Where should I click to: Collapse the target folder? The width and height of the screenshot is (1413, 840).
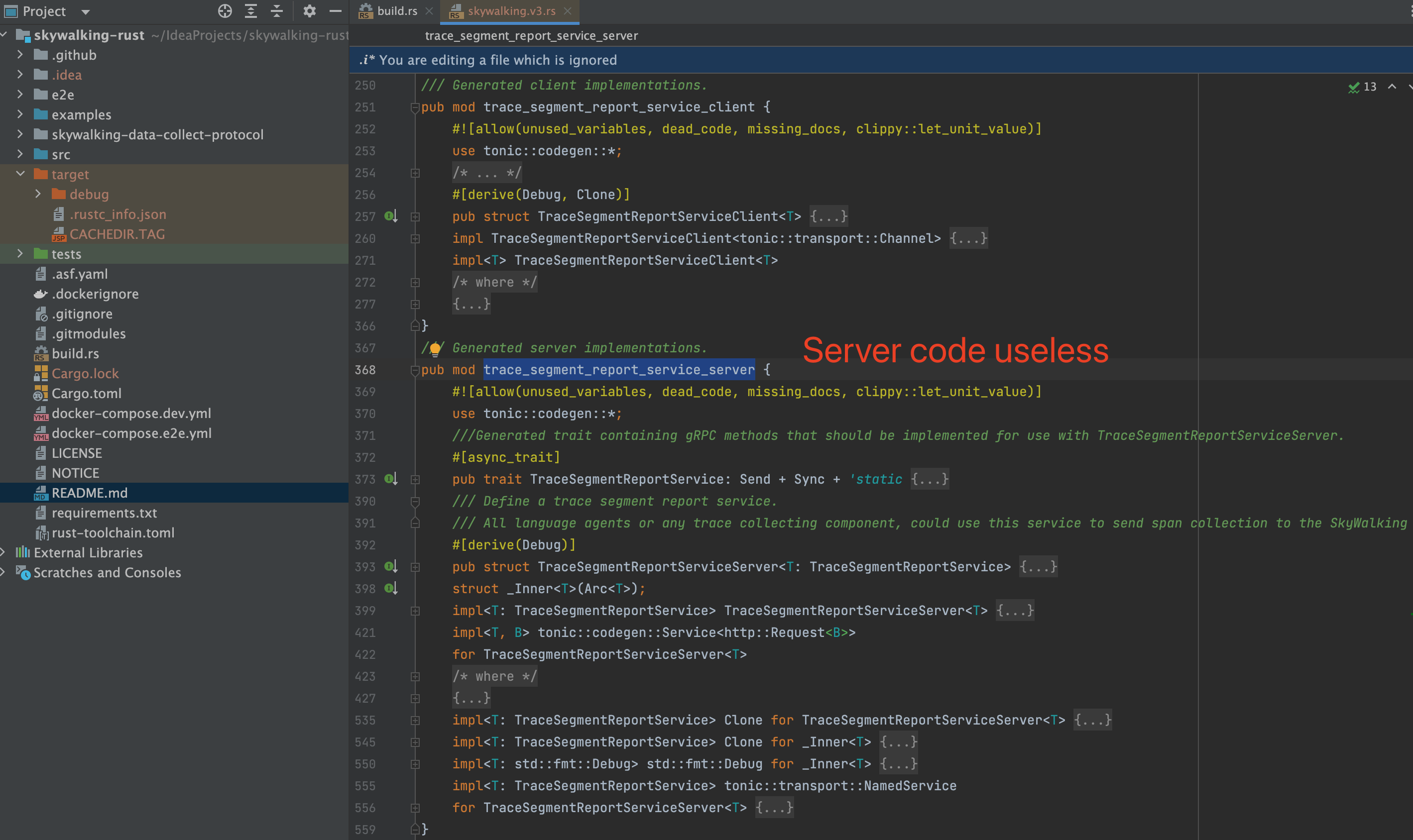pos(20,174)
